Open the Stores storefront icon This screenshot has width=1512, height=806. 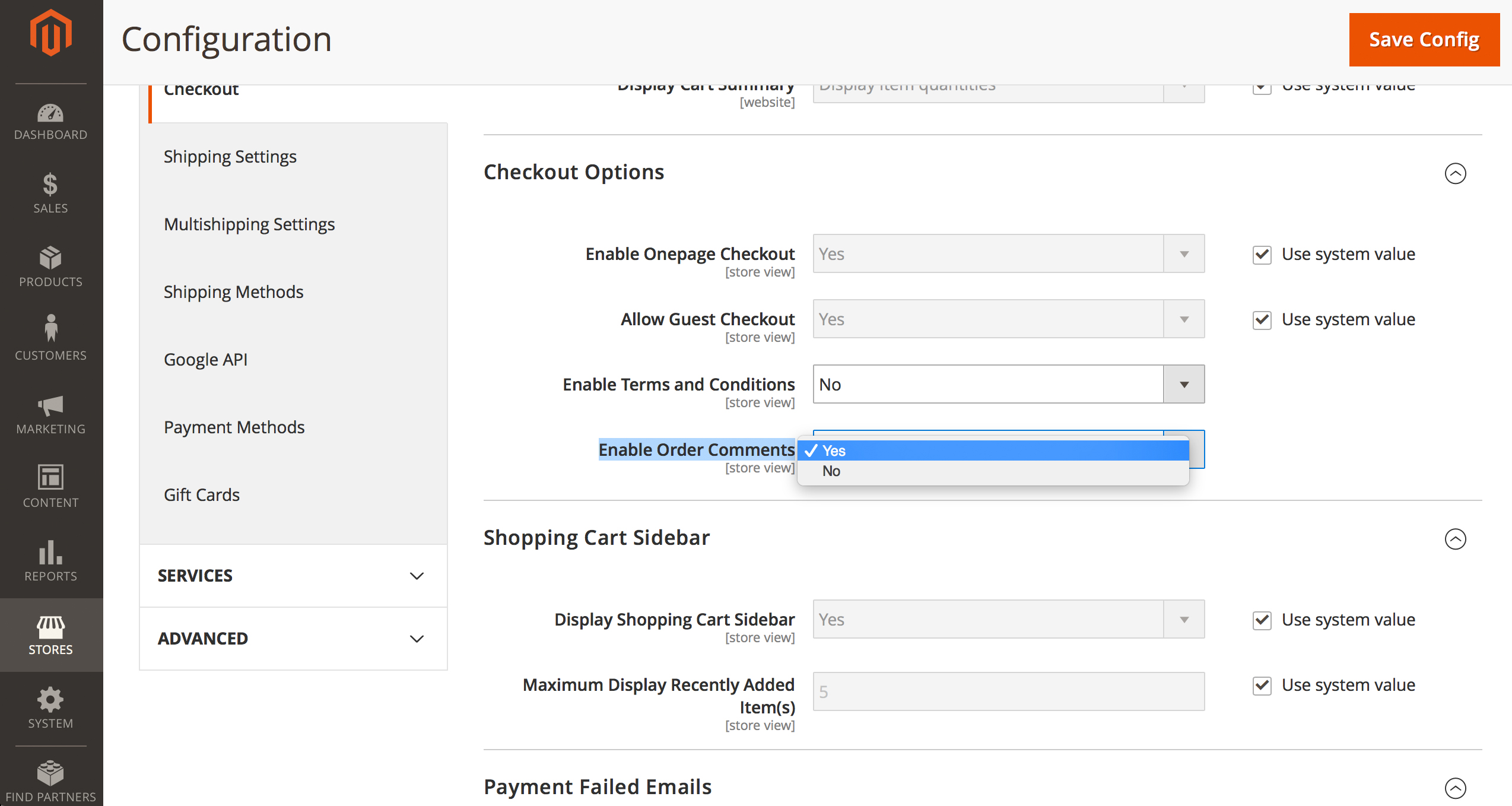click(50, 626)
